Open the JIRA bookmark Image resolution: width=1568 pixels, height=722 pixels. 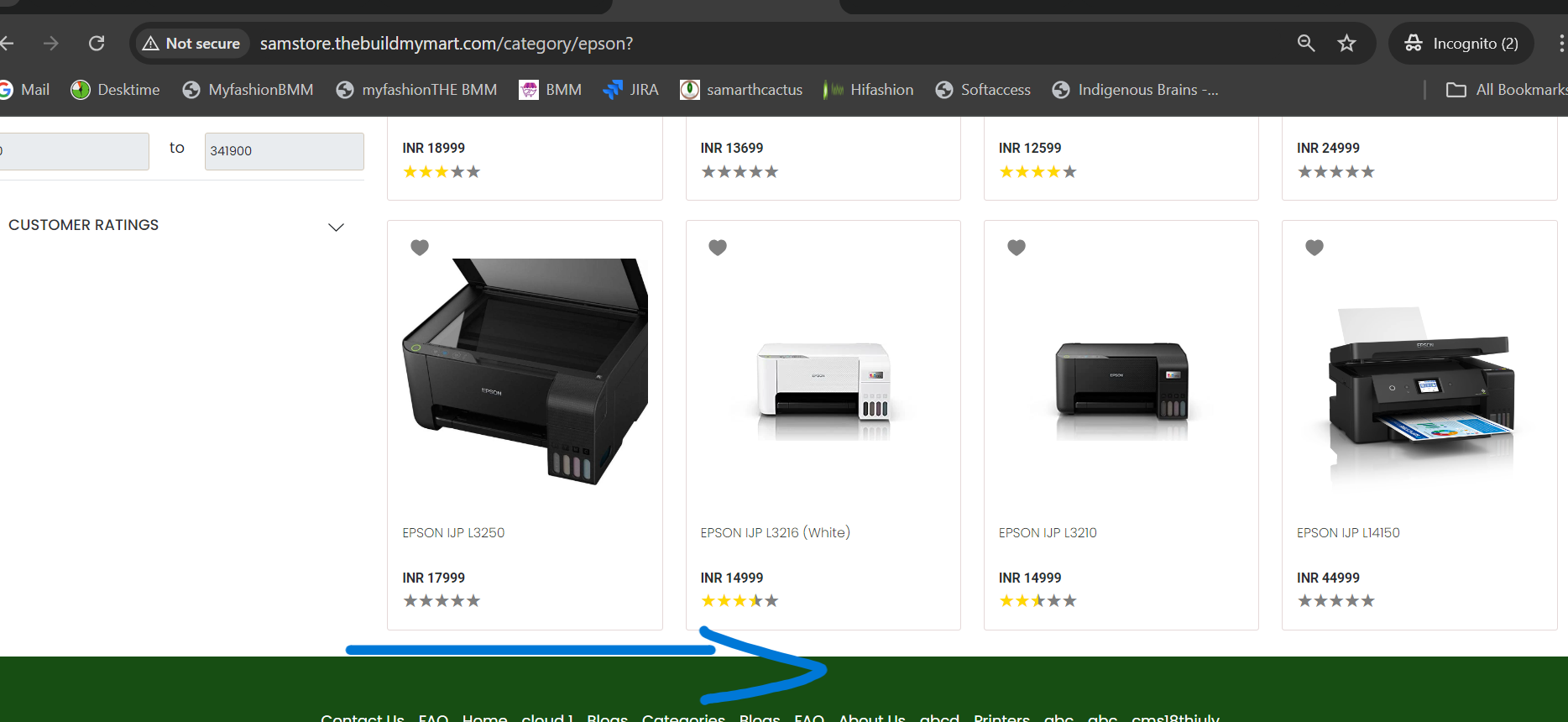pyautogui.click(x=631, y=90)
